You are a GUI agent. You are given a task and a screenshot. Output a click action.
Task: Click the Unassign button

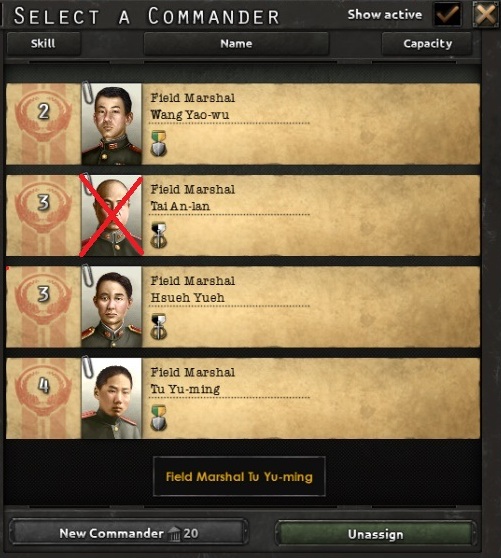coord(376,534)
